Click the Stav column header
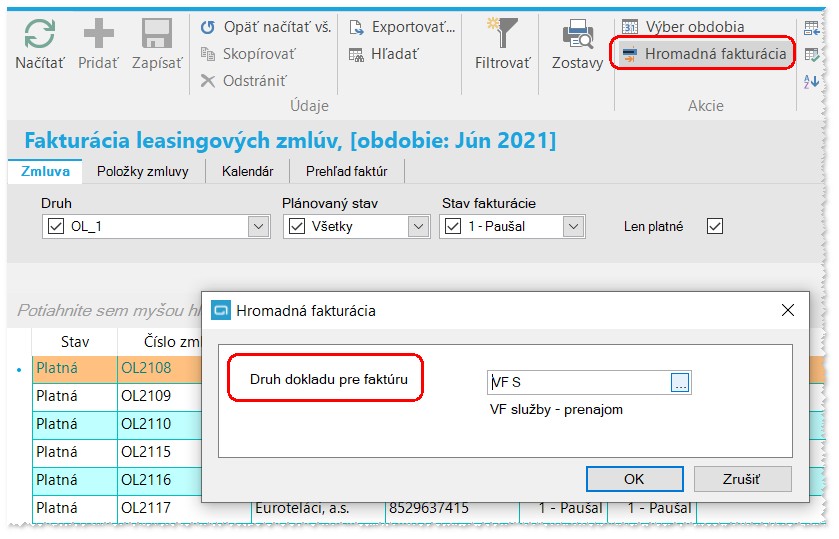This screenshot has width=839, height=539. coord(75,342)
